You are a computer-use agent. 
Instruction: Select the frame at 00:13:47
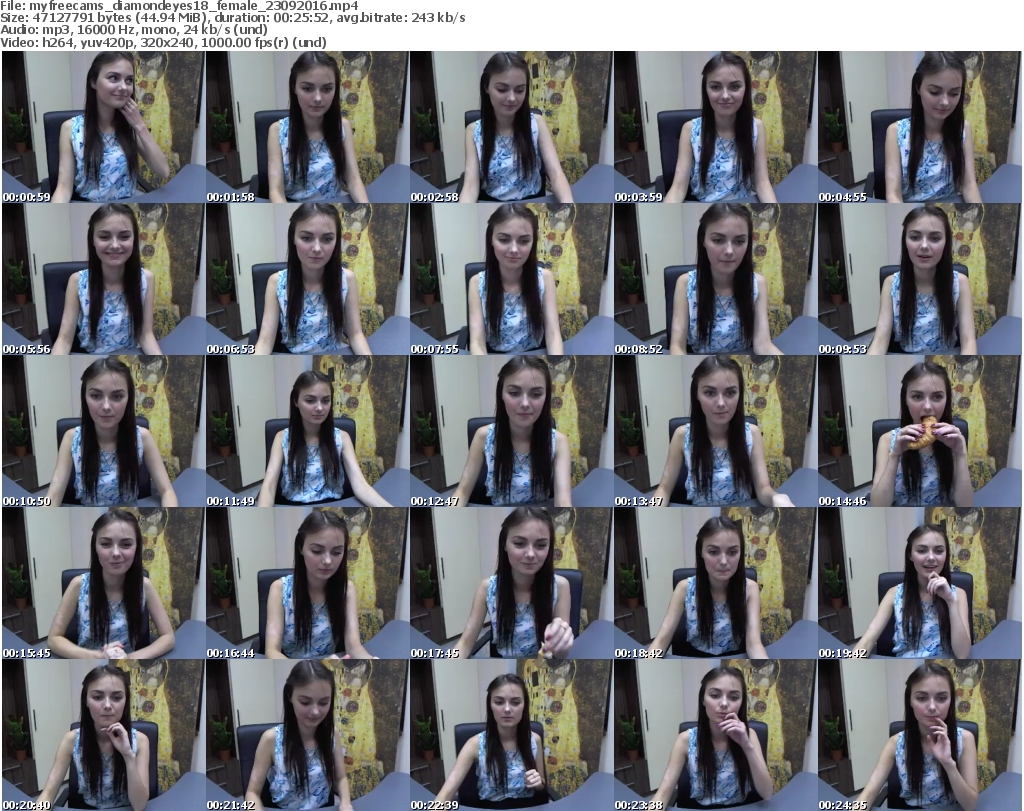tap(714, 431)
